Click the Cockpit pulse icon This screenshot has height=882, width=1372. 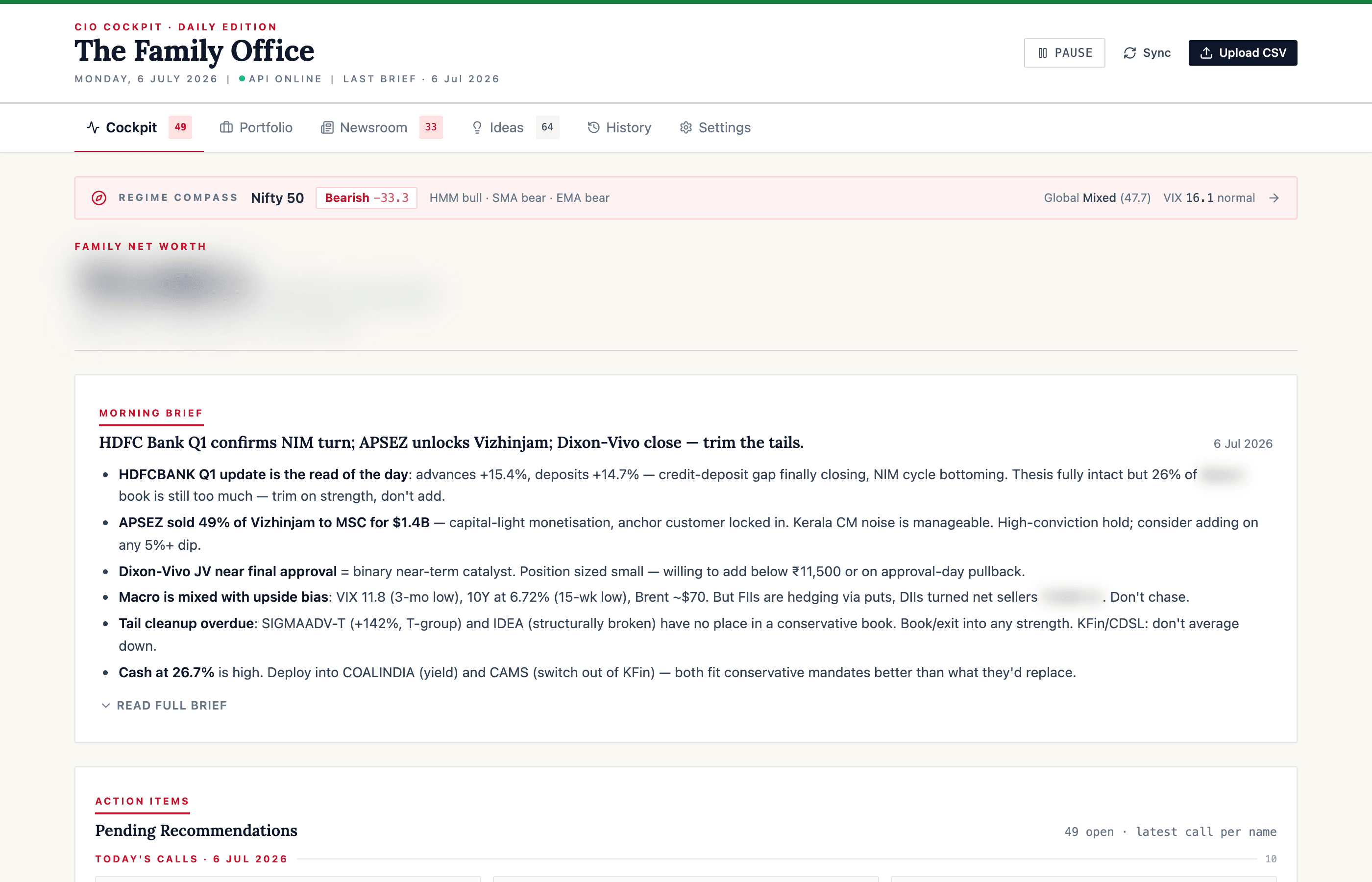tap(93, 127)
